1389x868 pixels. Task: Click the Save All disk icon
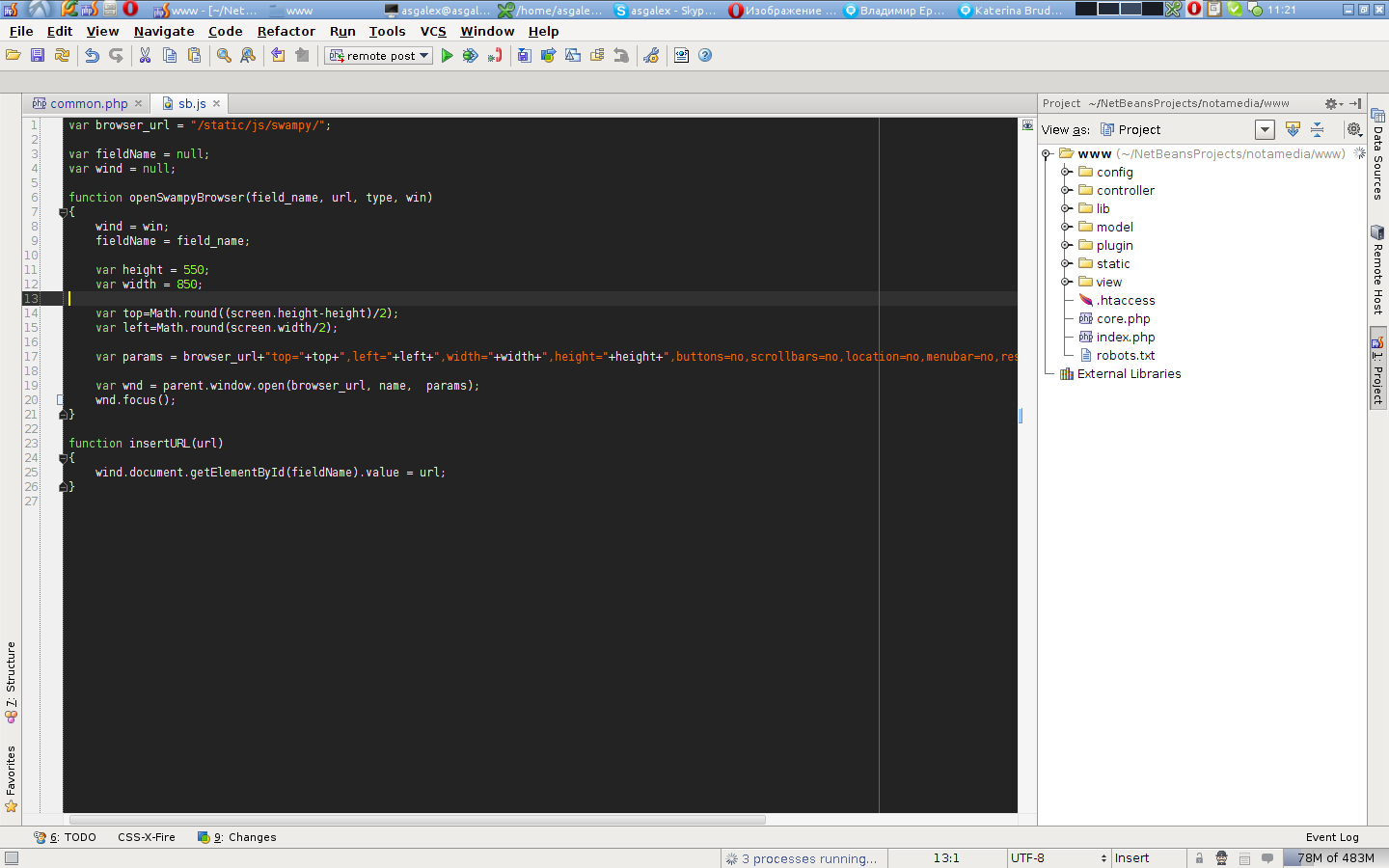pos(38,56)
